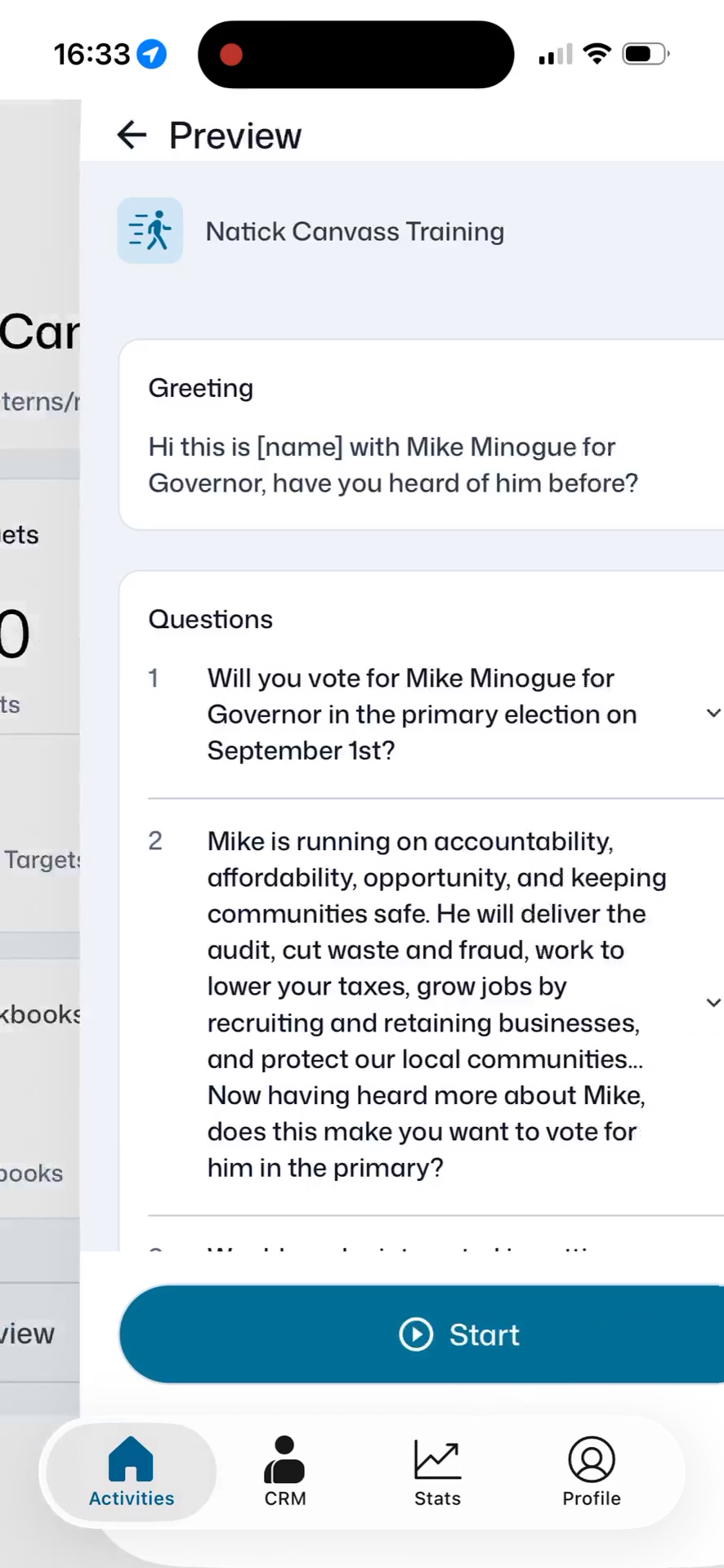The image size is (724, 1568).
Task: Tap the red recording indicator dot
Action: [231, 55]
